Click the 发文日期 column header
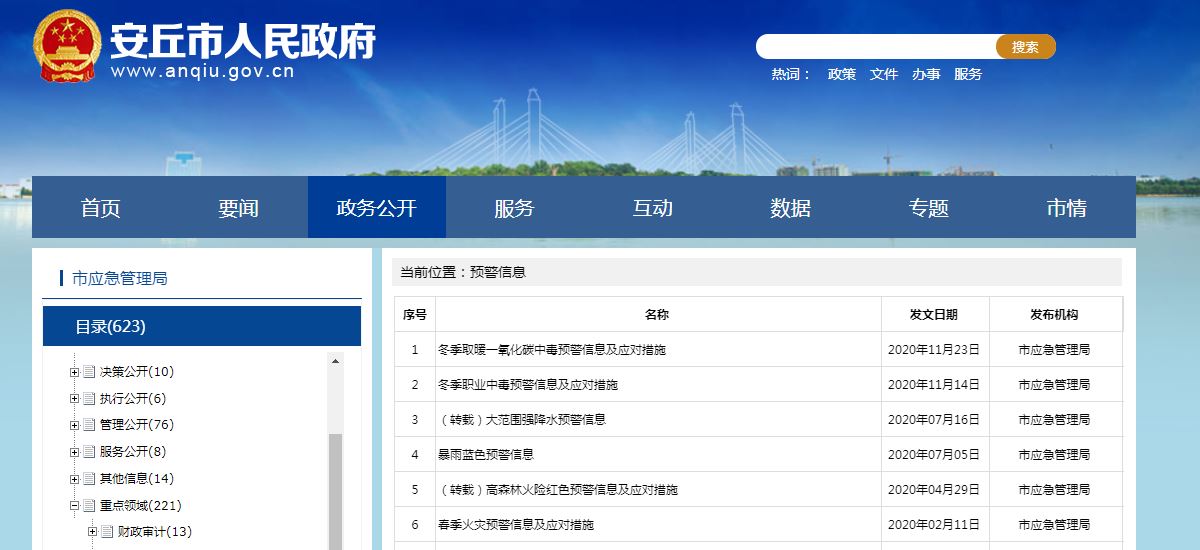The height and width of the screenshot is (550, 1200). coord(934,315)
